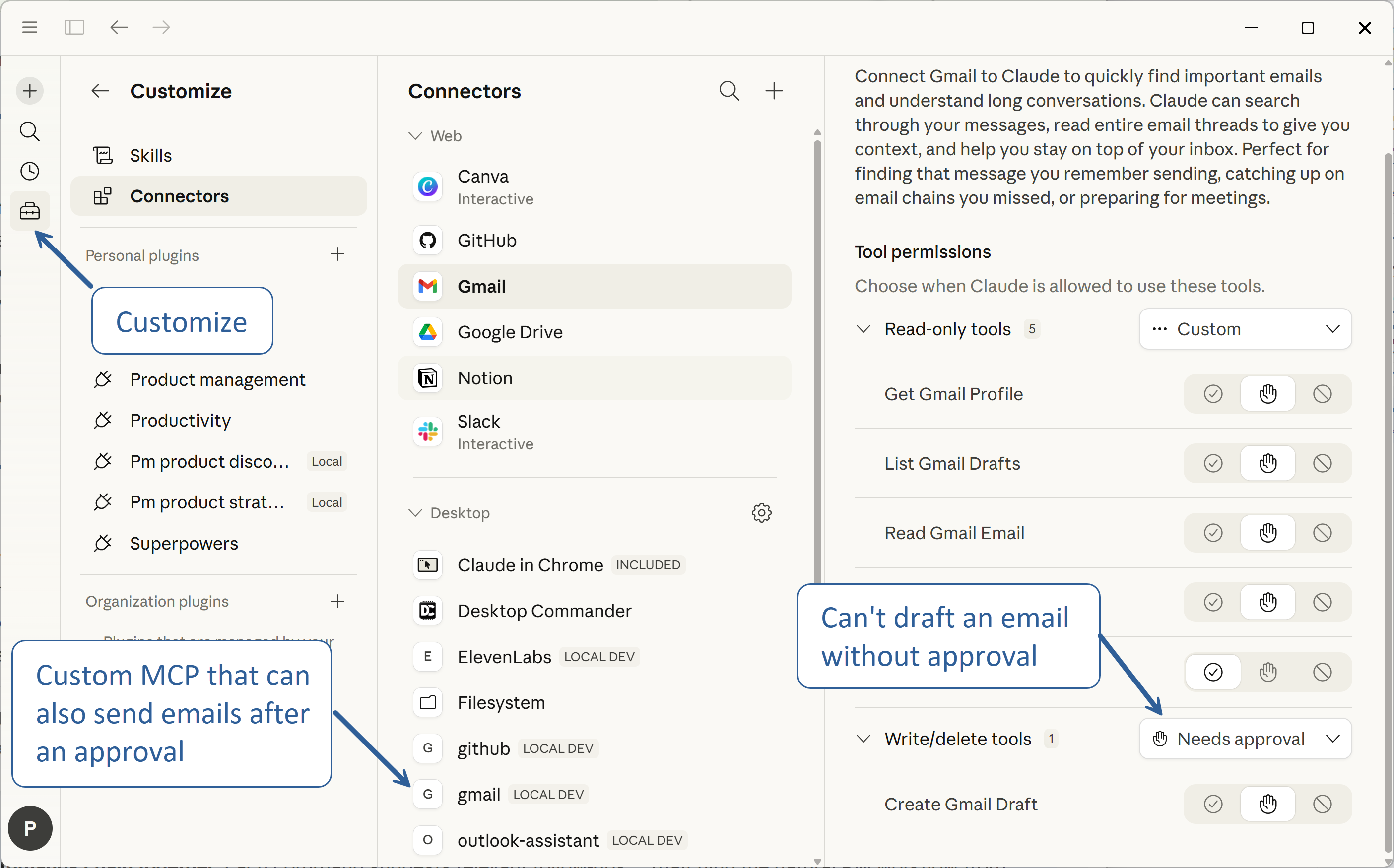Block the List Gmail Drafts tool

pos(1322,463)
